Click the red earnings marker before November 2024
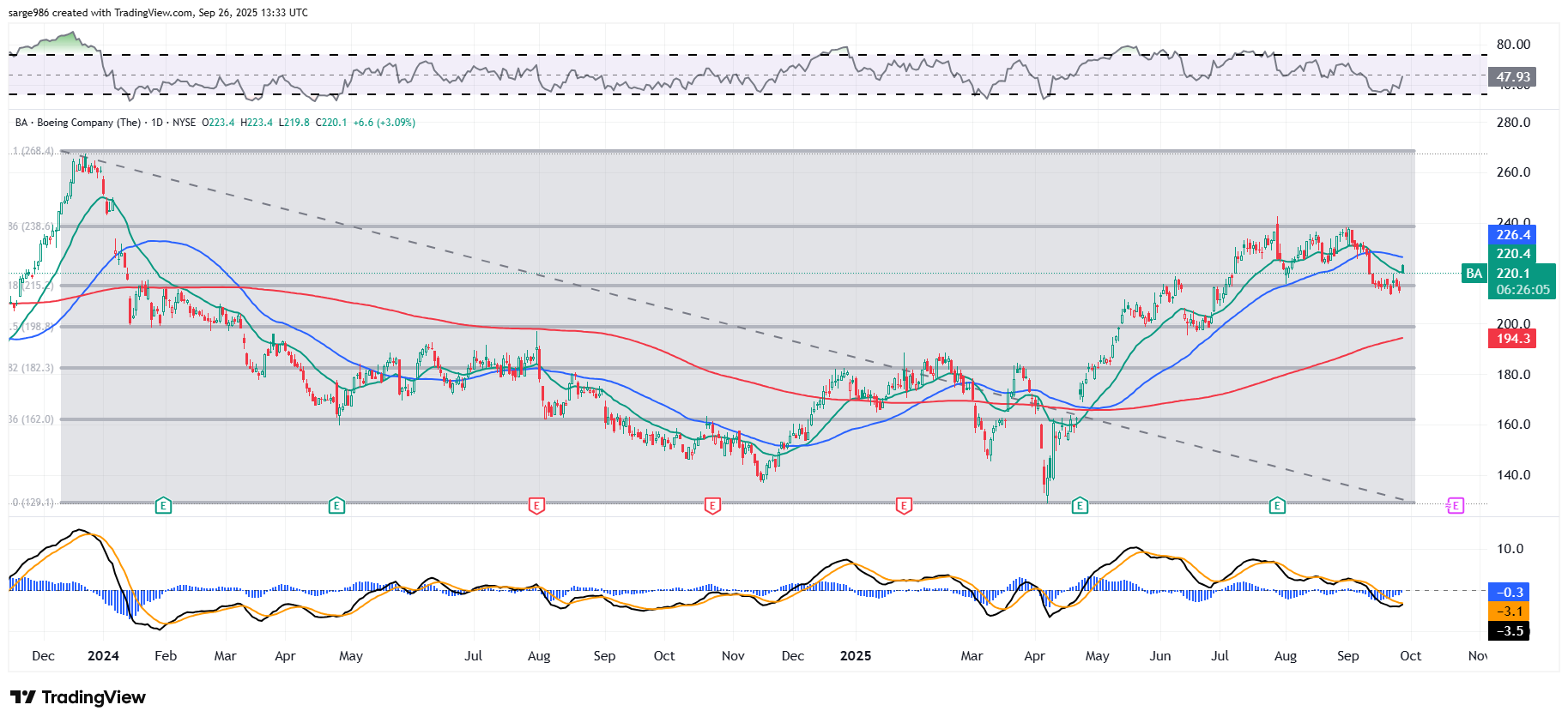The width and height of the screenshot is (1568, 723). [711, 506]
